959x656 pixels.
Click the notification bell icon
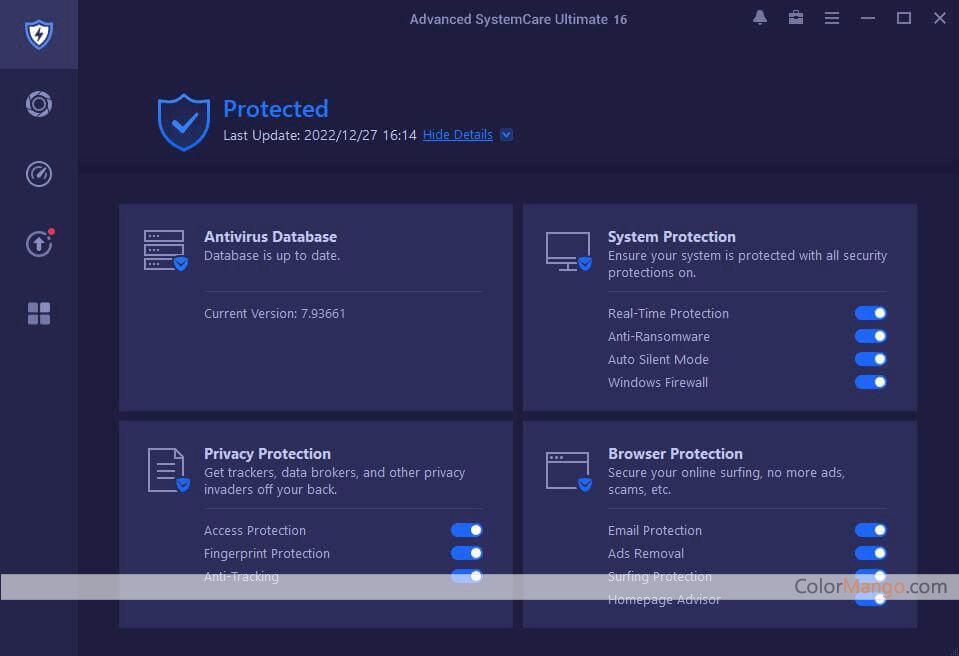click(760, 18)
